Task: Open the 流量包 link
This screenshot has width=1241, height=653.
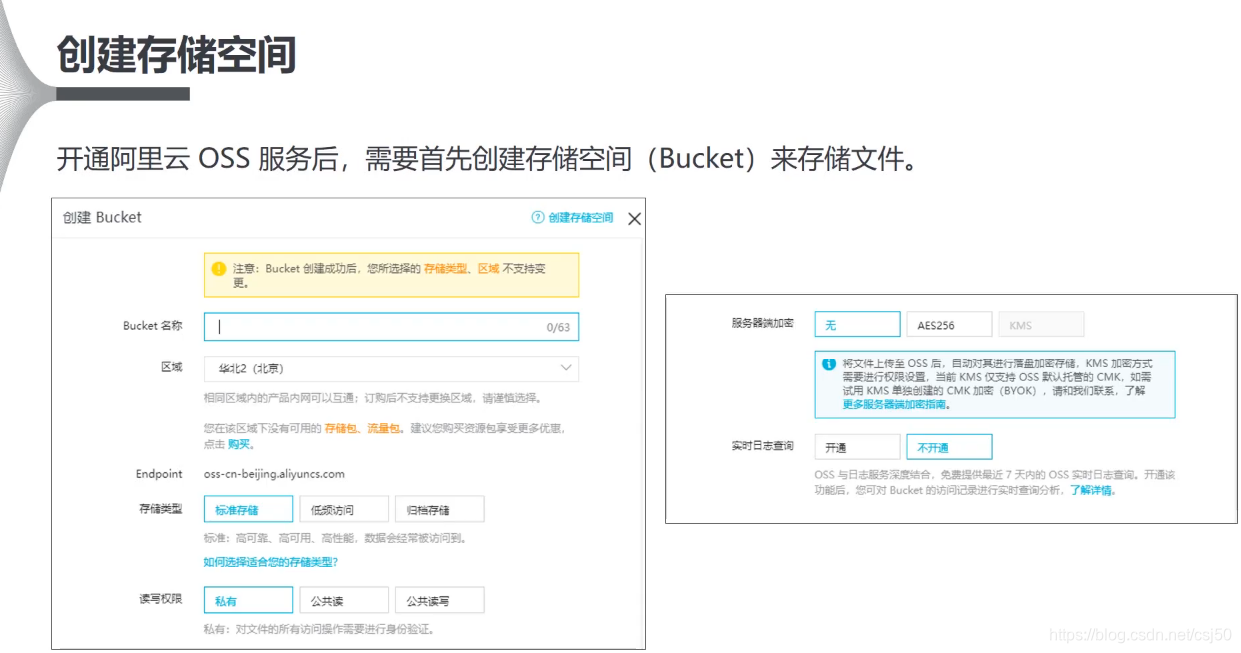Action: pos(384,428)
